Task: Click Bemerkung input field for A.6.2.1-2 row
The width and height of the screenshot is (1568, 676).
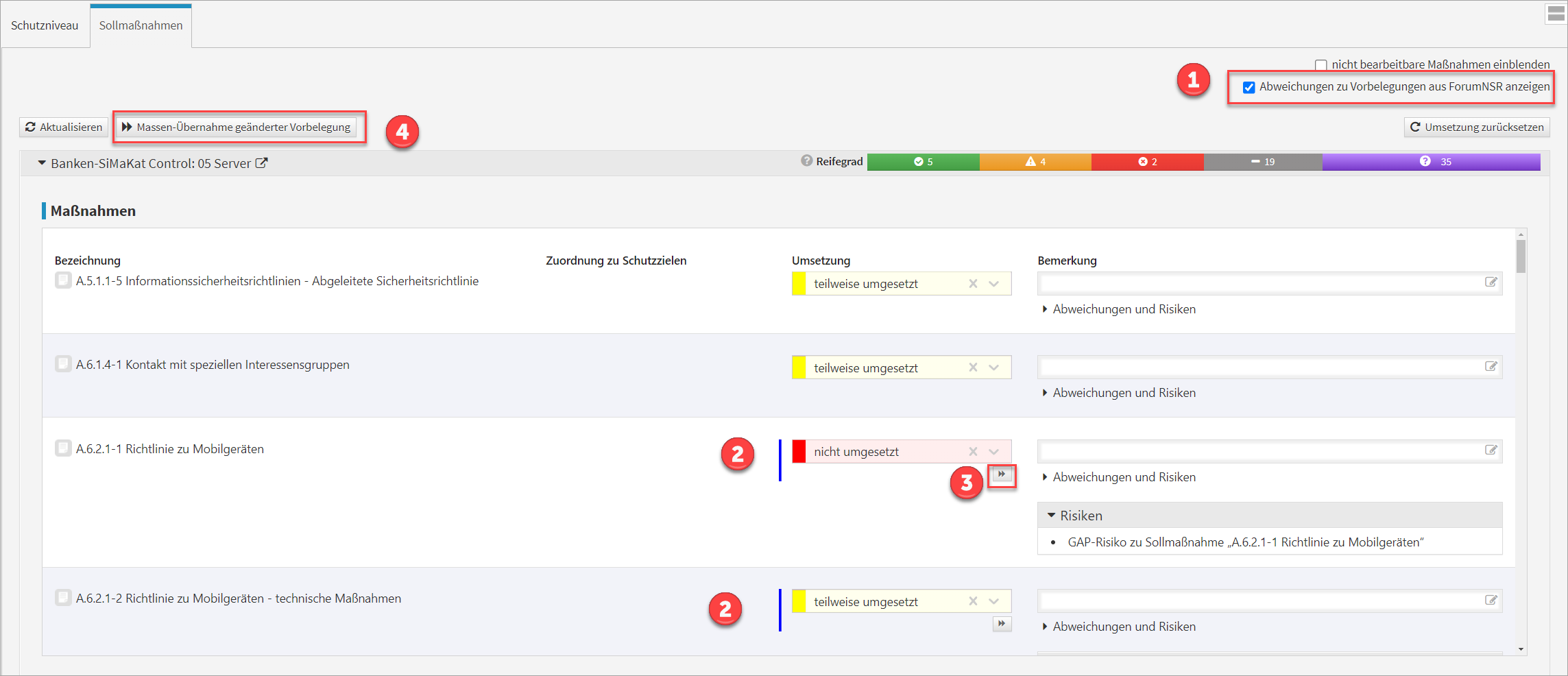Action: [1258, 601]
